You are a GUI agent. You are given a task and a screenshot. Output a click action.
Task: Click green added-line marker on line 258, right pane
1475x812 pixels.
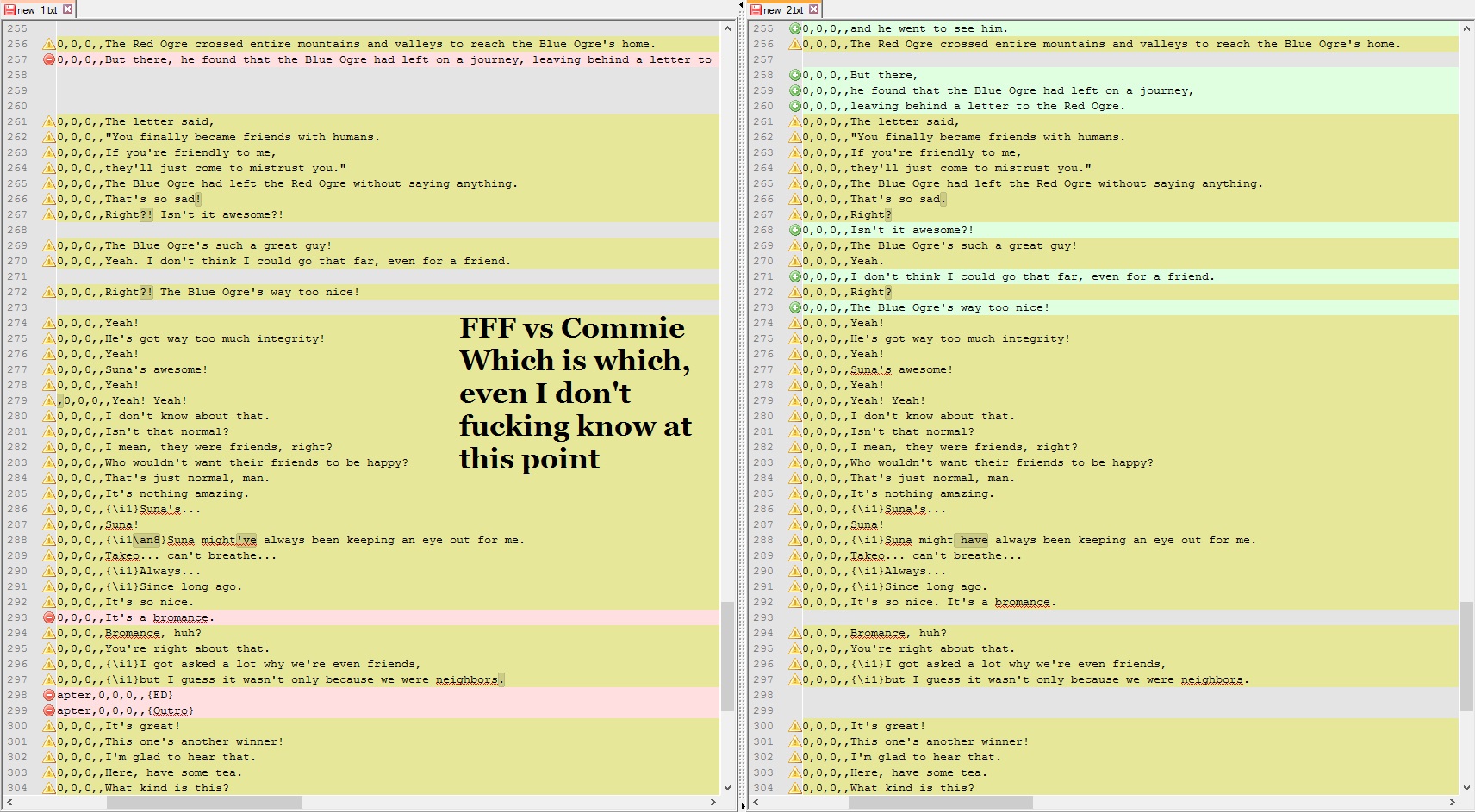point(795,75)
